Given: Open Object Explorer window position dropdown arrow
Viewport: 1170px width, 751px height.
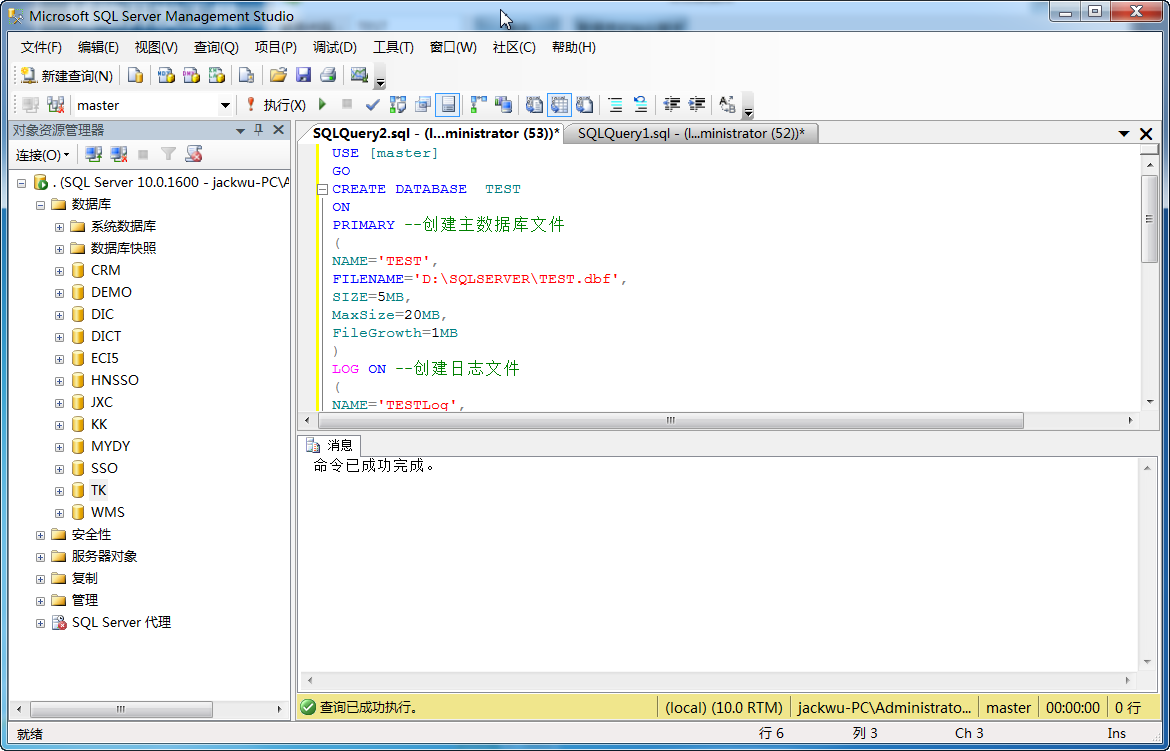Looking at the screenshot, I should pyautogui.click(x=240, y=130).
